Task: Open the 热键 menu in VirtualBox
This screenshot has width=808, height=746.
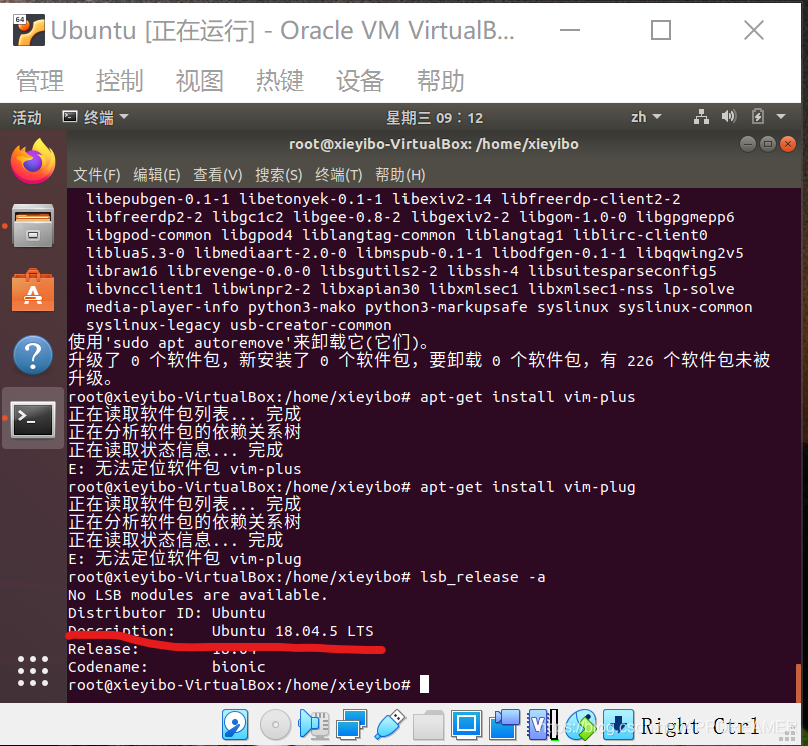Action: 280,81
